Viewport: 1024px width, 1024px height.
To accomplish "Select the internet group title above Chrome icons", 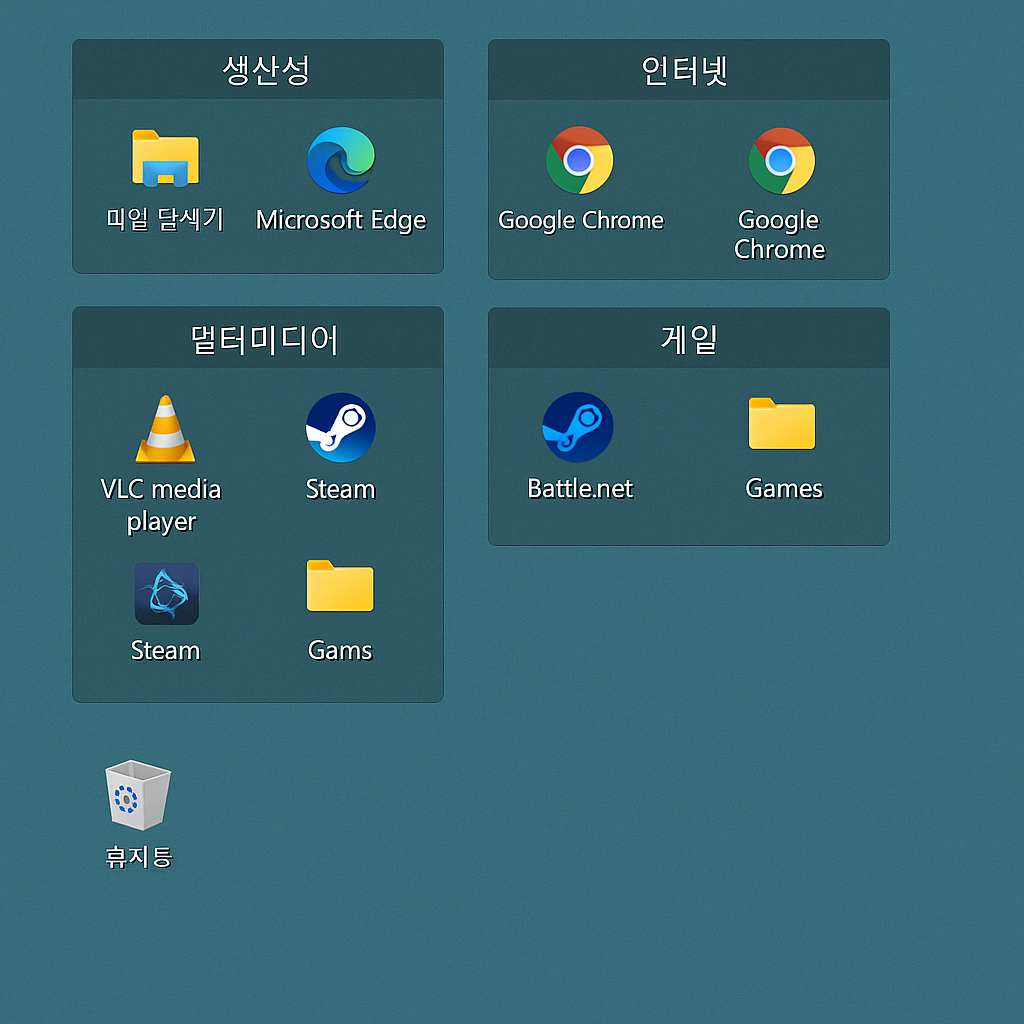I will click(x=688, y=70).
